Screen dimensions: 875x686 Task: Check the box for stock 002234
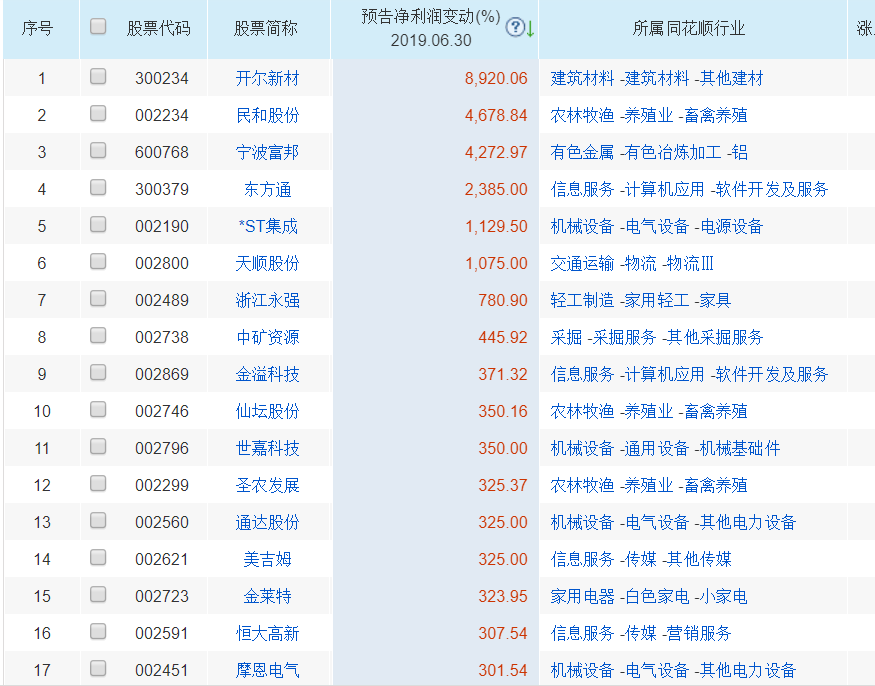tap(98, 113)
